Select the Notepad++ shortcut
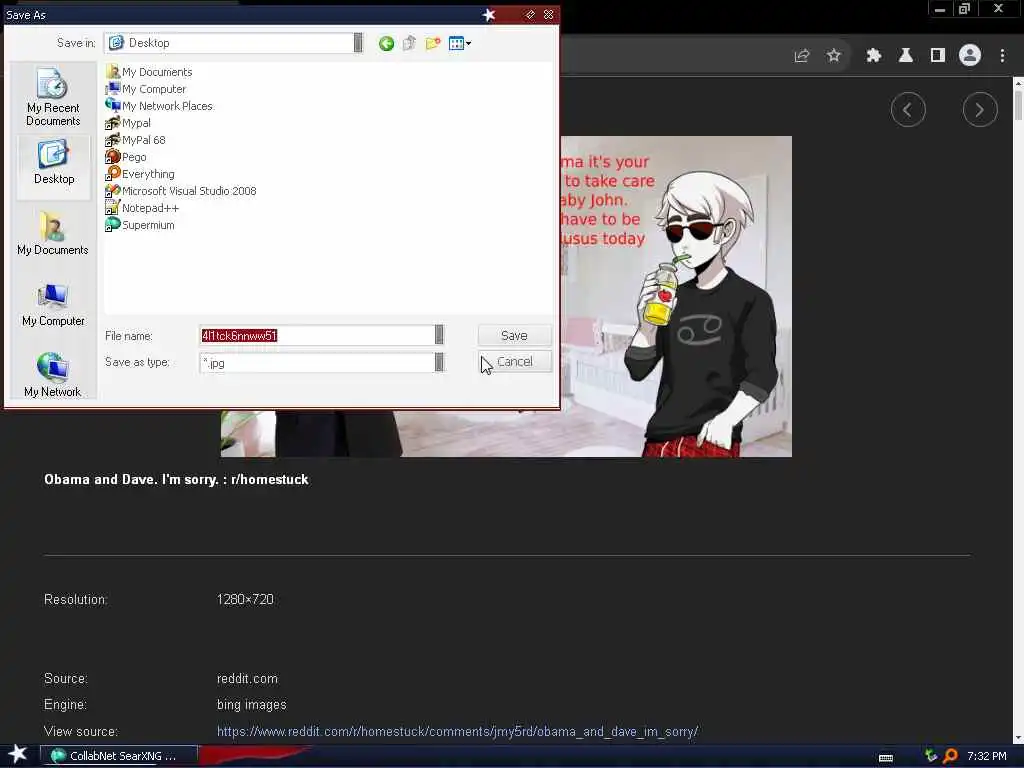 (142, 208)
